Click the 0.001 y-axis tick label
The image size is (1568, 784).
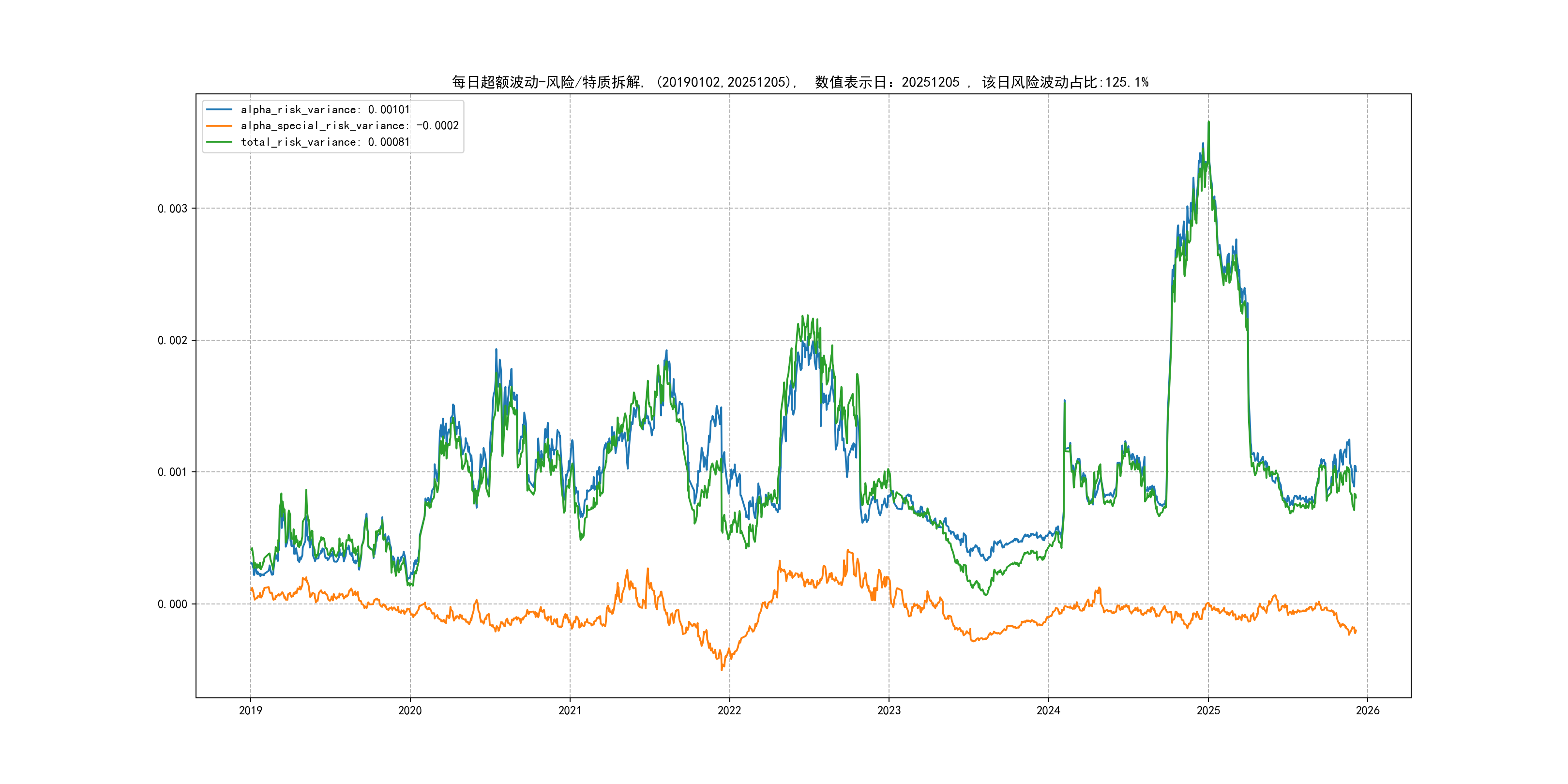pos(172,472)
